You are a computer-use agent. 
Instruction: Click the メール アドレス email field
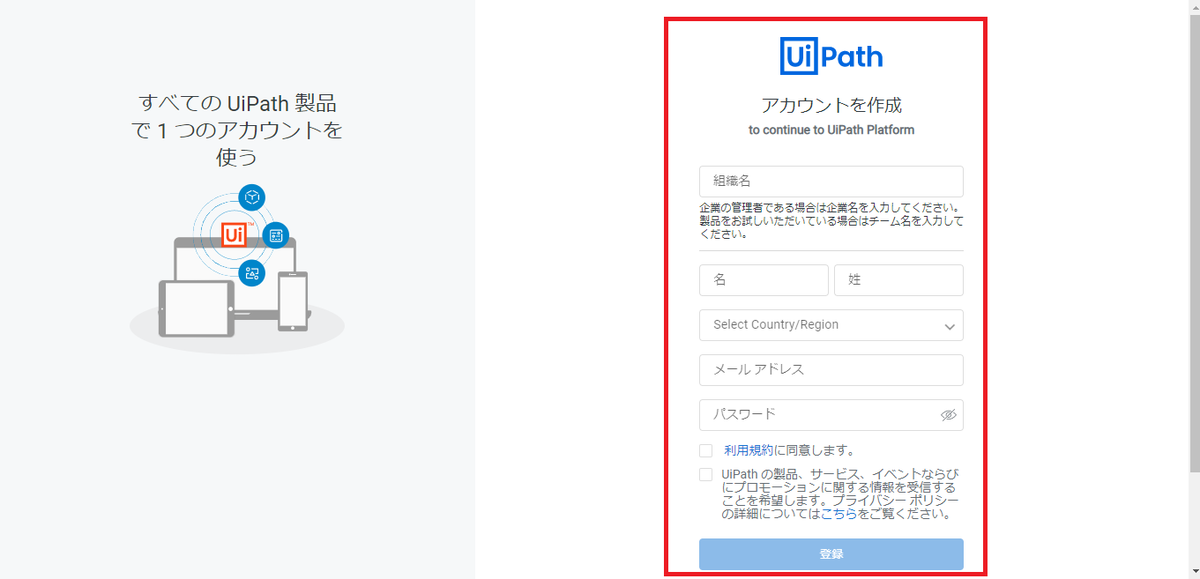(x=831, y=370)
